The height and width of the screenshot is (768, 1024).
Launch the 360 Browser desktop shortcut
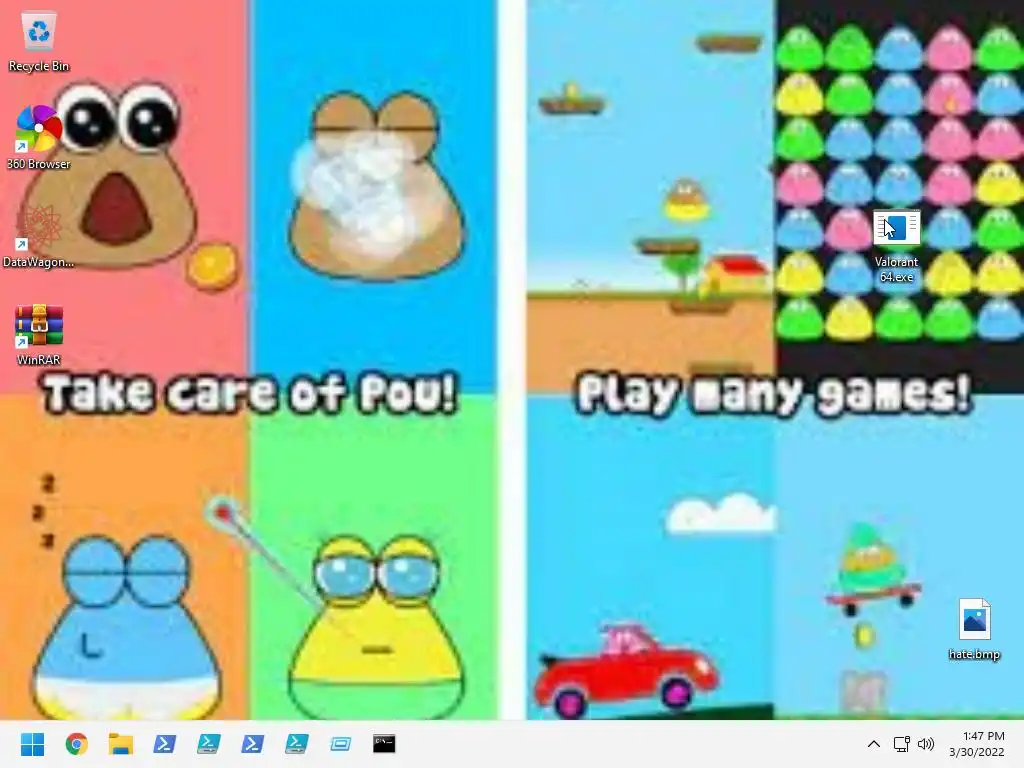(39, 138)
